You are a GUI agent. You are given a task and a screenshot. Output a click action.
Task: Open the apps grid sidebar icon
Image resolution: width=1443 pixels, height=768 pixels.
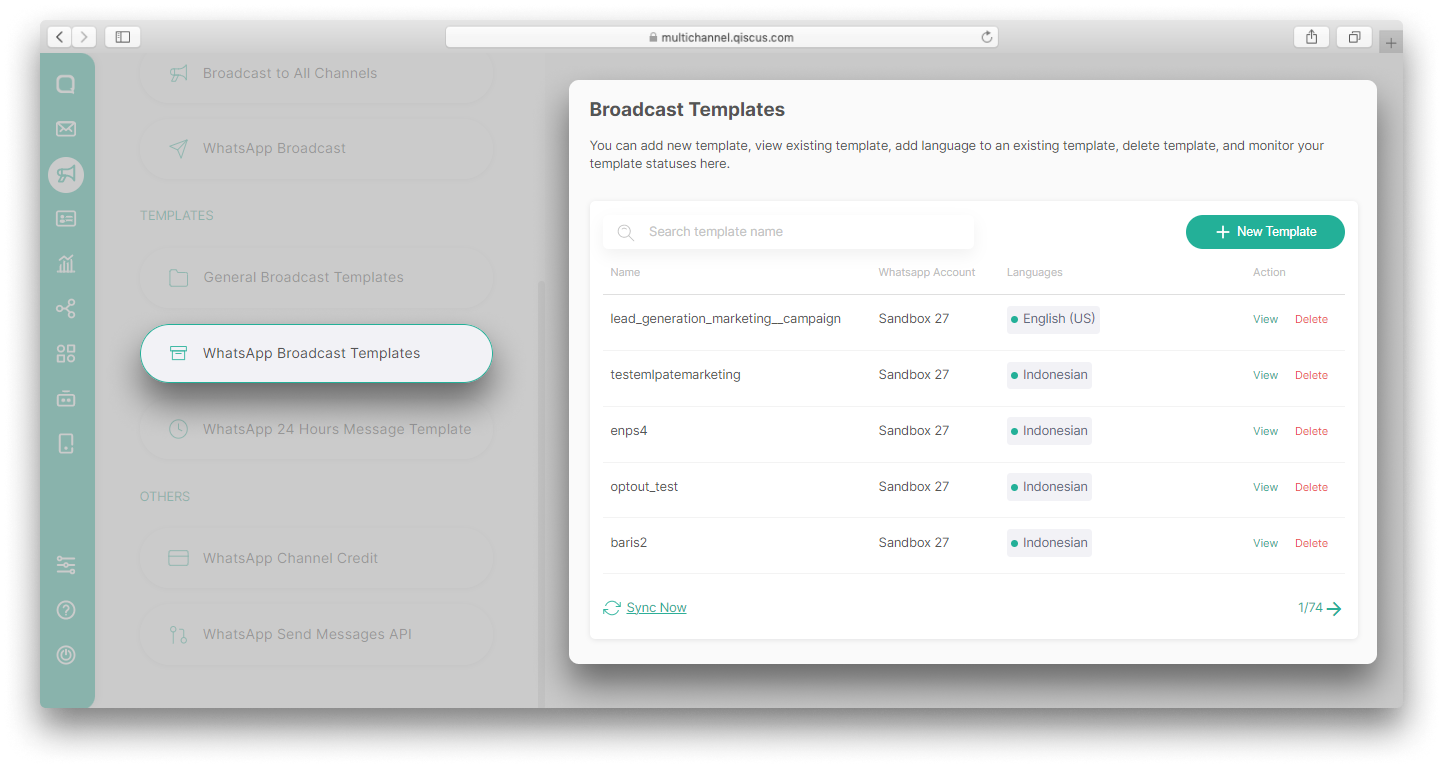(x=66, y=354)
